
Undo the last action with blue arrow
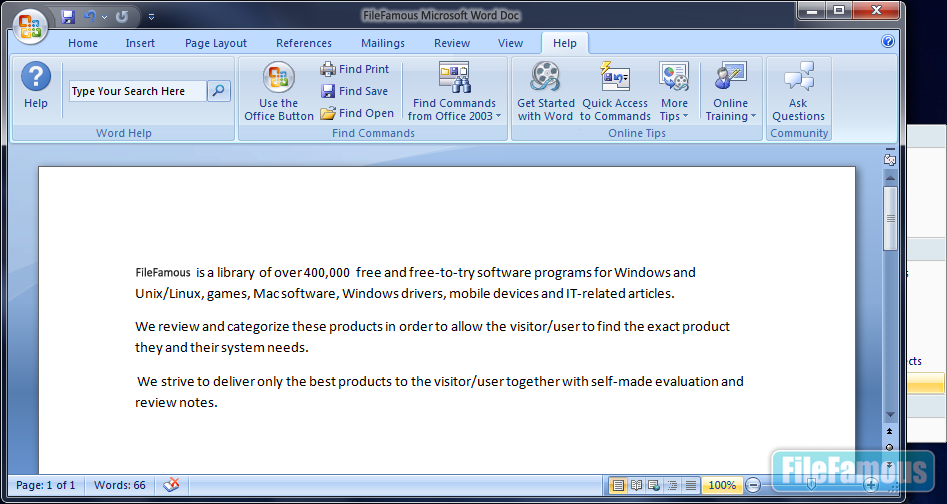[x=90, y=17]
